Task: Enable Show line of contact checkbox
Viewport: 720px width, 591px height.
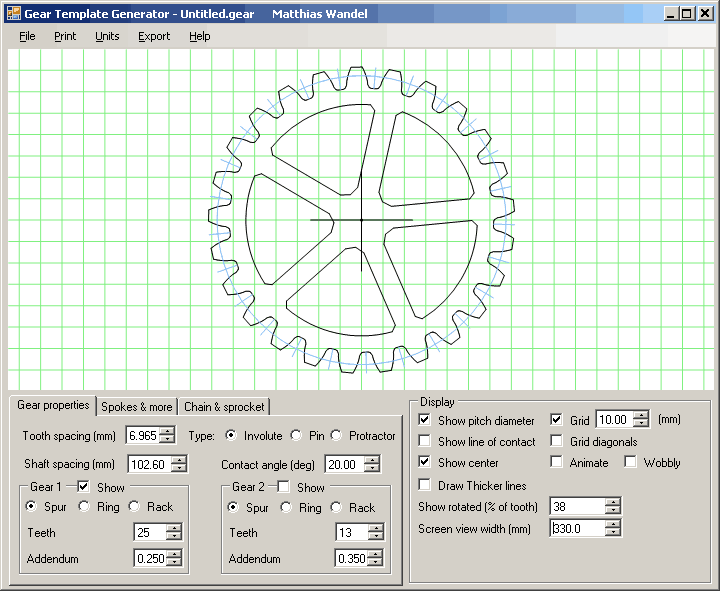Action: (425, 441)
